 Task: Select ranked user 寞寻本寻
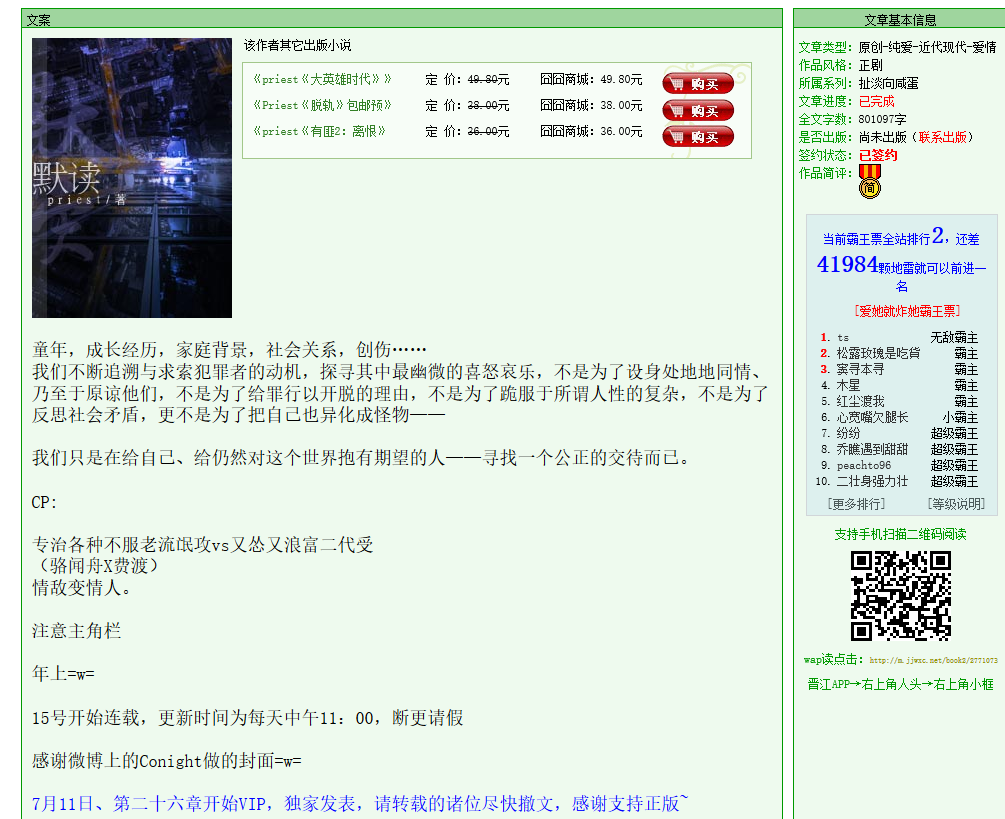tap(860, 369)
